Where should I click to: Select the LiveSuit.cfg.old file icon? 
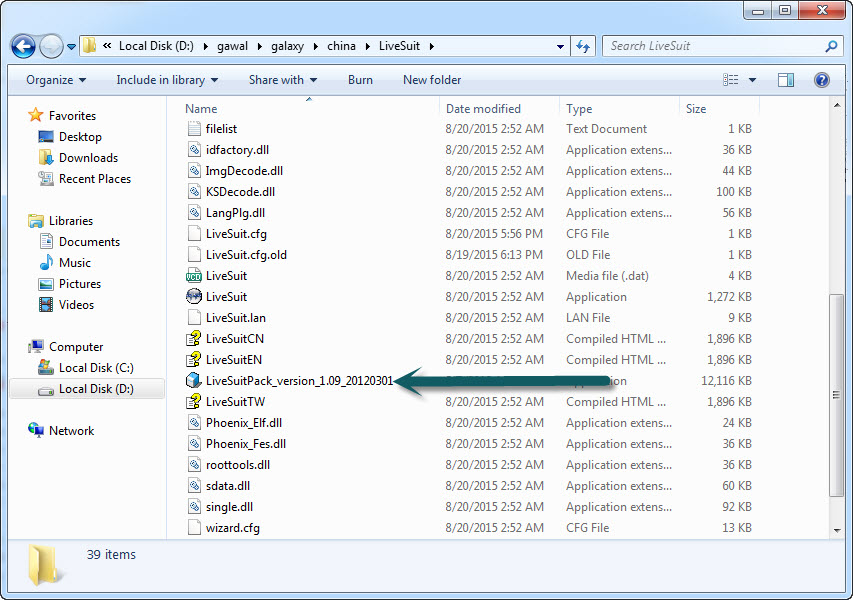click(x=194, y=255)
